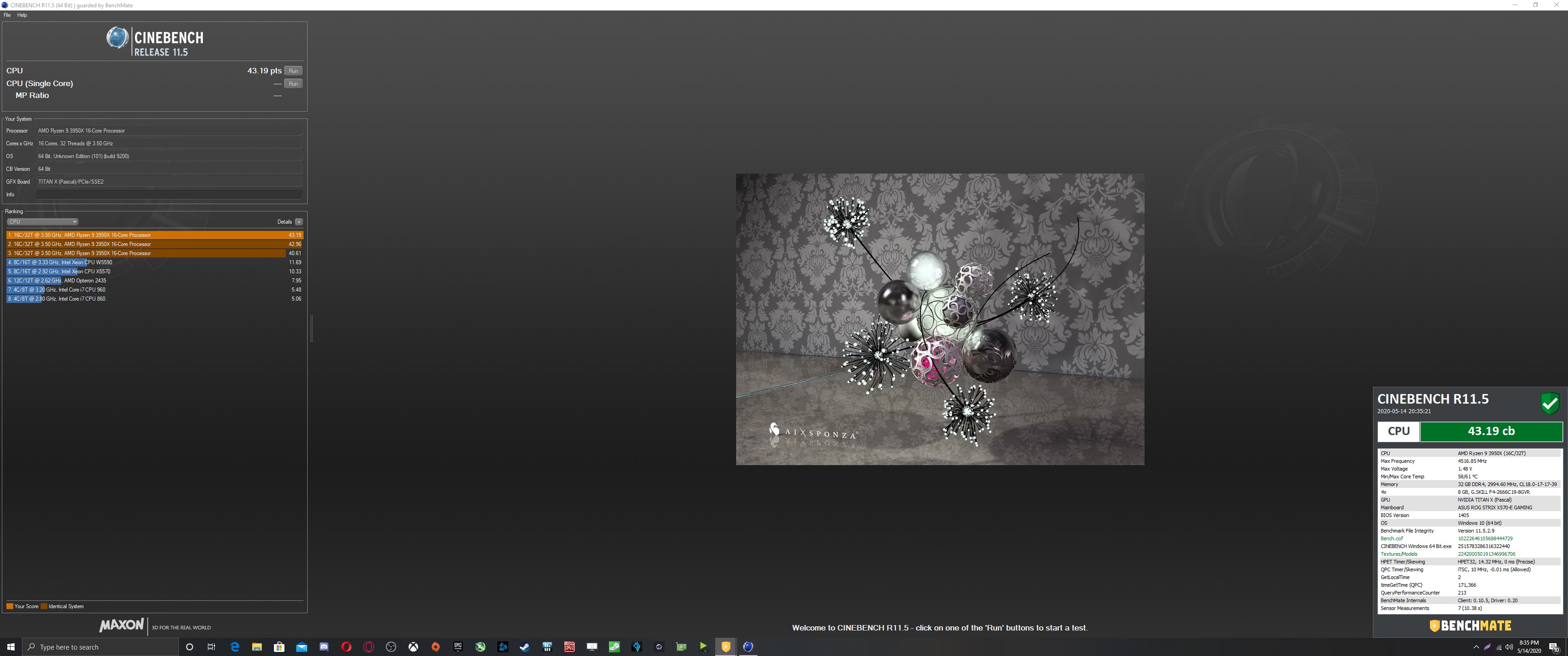Open the Origin launcher from taskbar
Image resolution: width=1568 pixels, height=656 pixels.
[435, 647]
